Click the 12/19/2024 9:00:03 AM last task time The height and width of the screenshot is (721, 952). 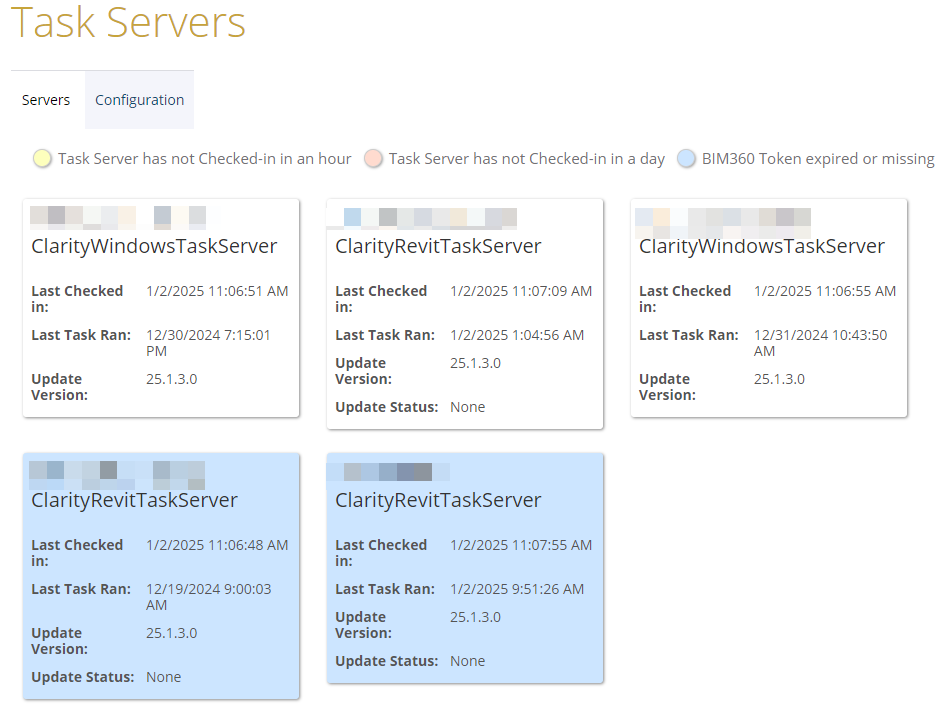tap(208, 597)
